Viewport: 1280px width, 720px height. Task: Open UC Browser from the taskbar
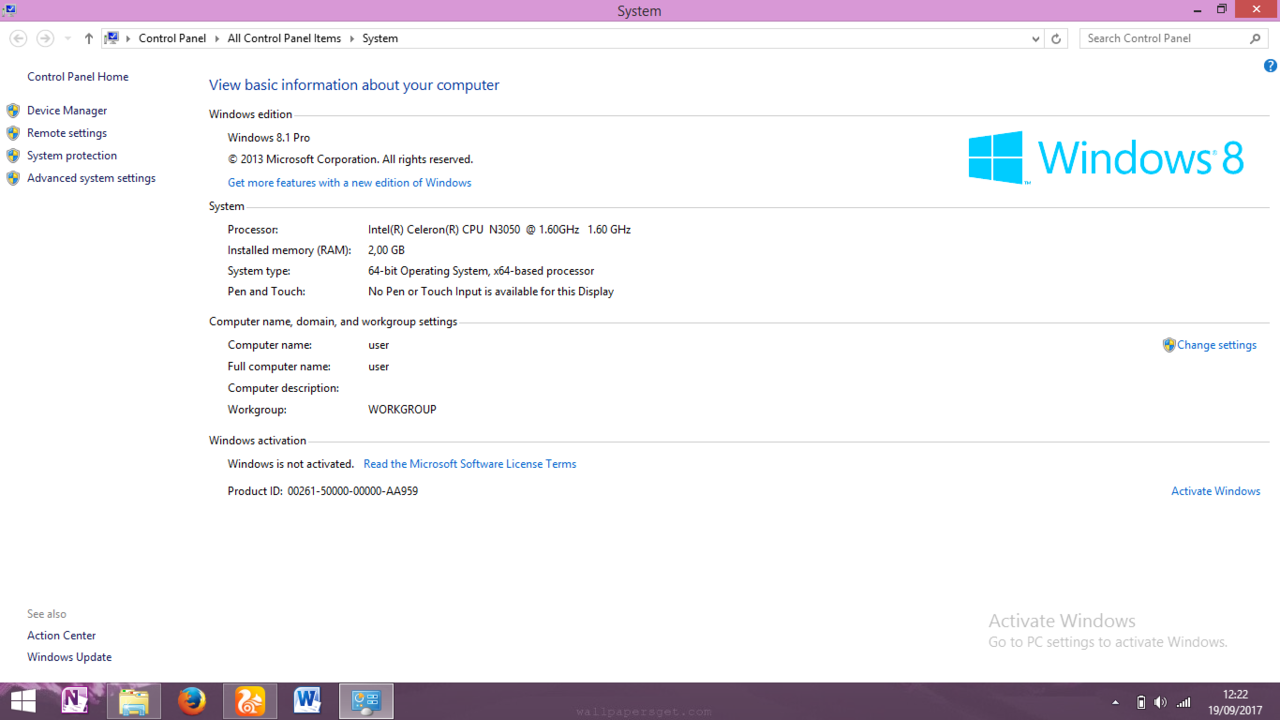click(250, 701)
